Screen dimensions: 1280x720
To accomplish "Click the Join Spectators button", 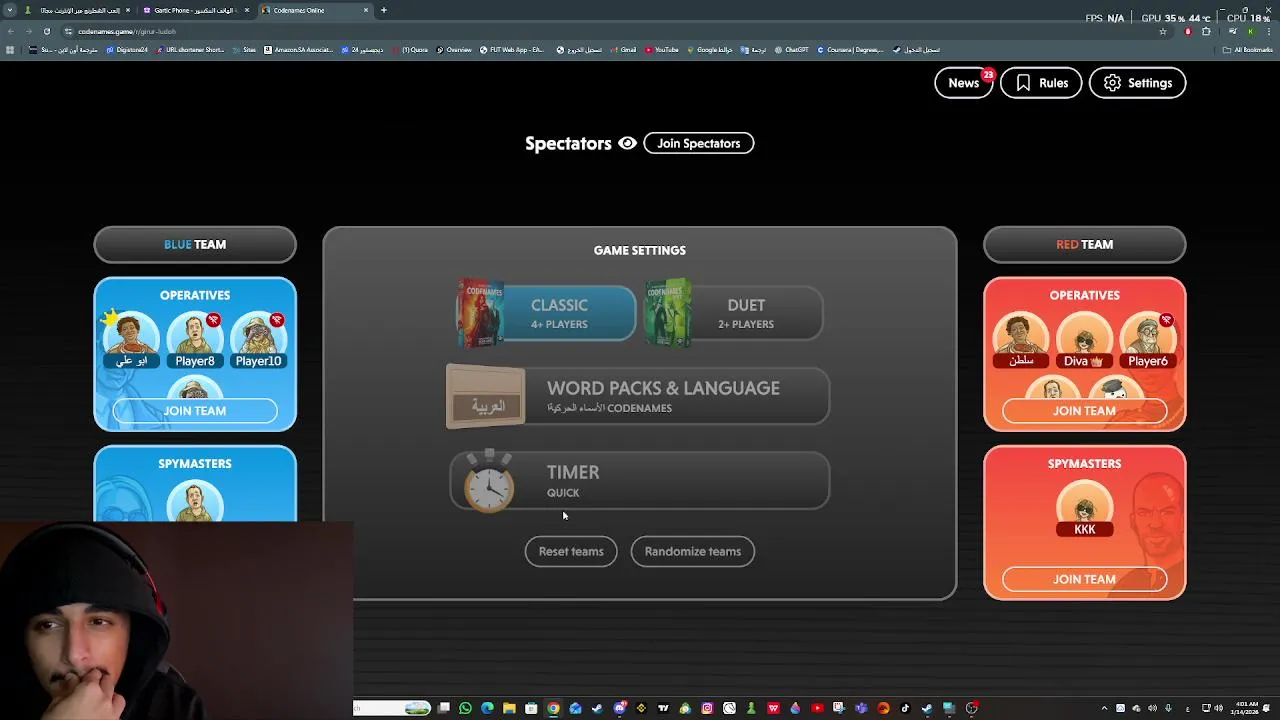I will [x=698, y=143].
